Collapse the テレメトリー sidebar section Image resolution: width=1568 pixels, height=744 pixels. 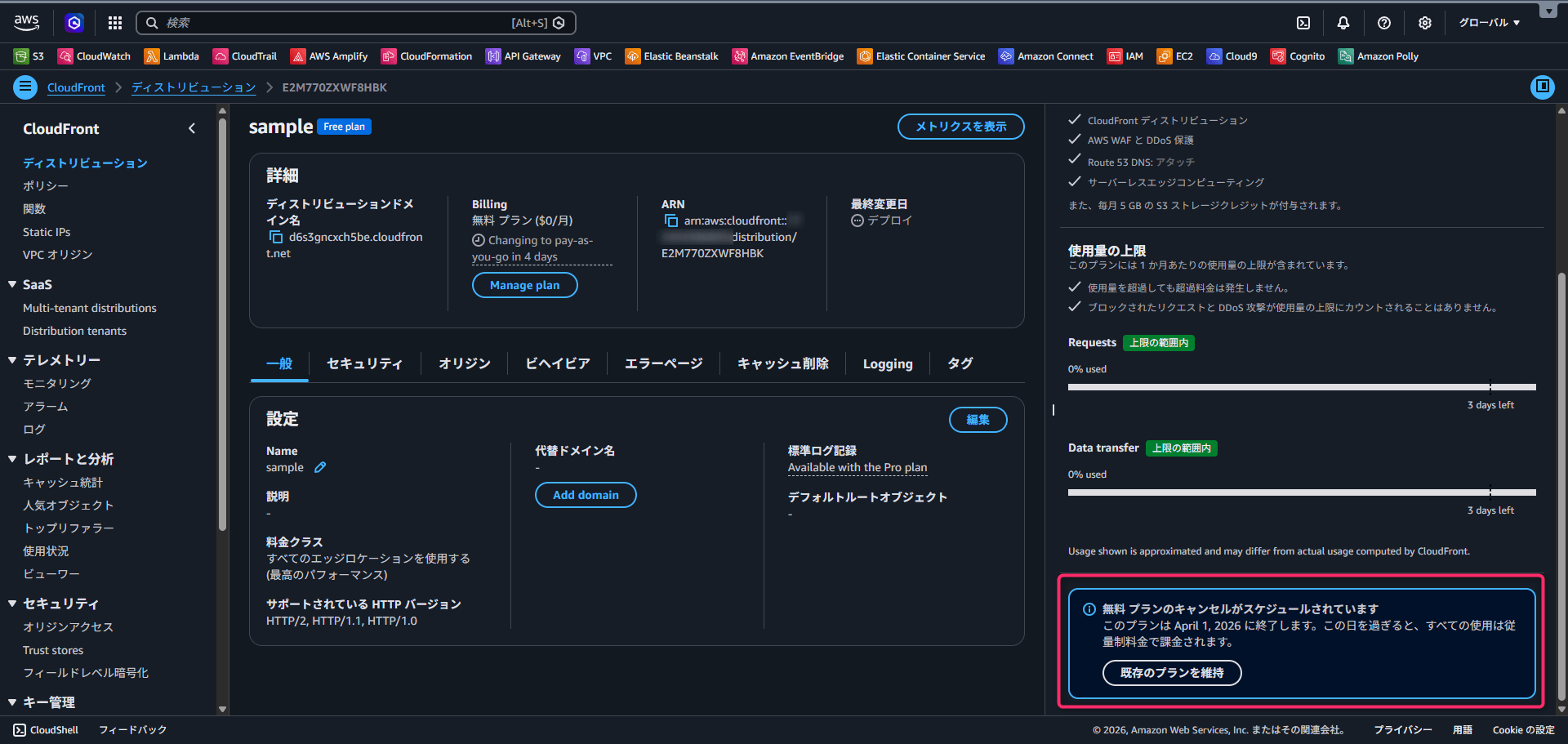[x=12, y=360]
